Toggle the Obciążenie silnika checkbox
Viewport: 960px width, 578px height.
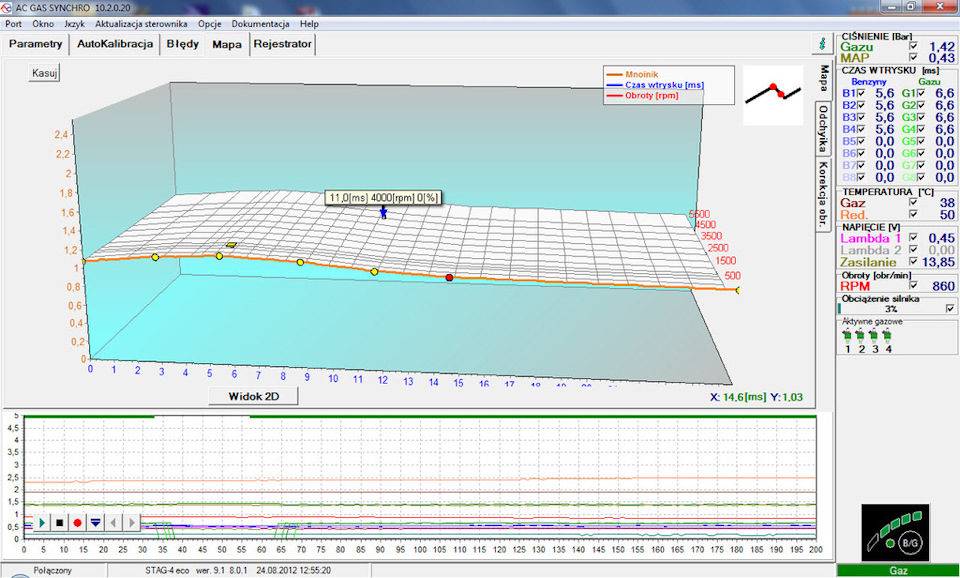(x=950, y=309)
